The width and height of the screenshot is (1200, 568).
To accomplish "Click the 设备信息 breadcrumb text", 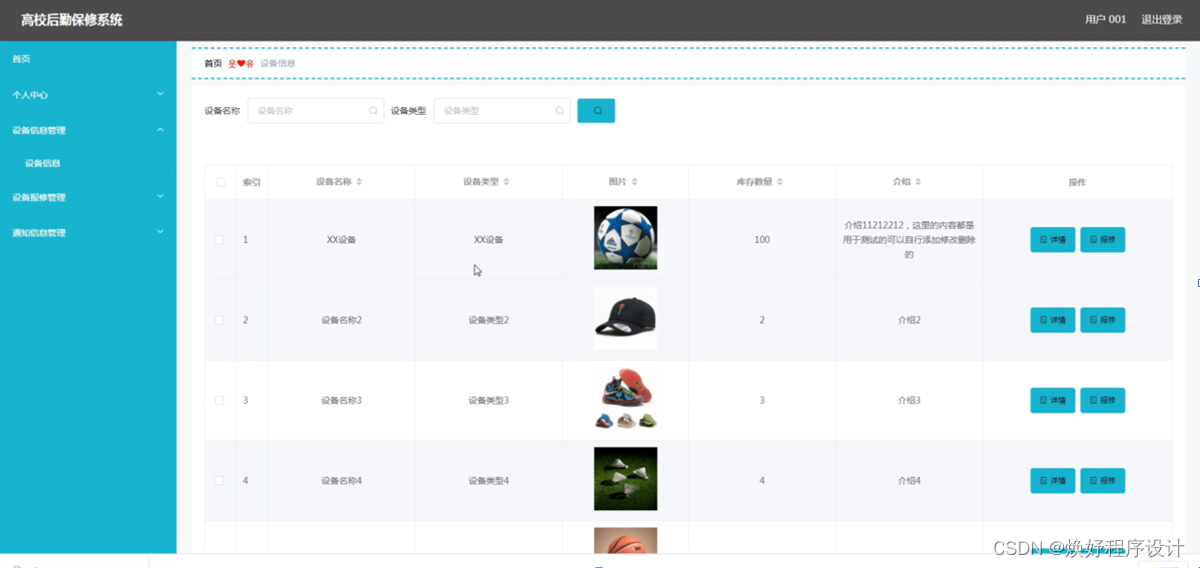I will pos(277,63).
